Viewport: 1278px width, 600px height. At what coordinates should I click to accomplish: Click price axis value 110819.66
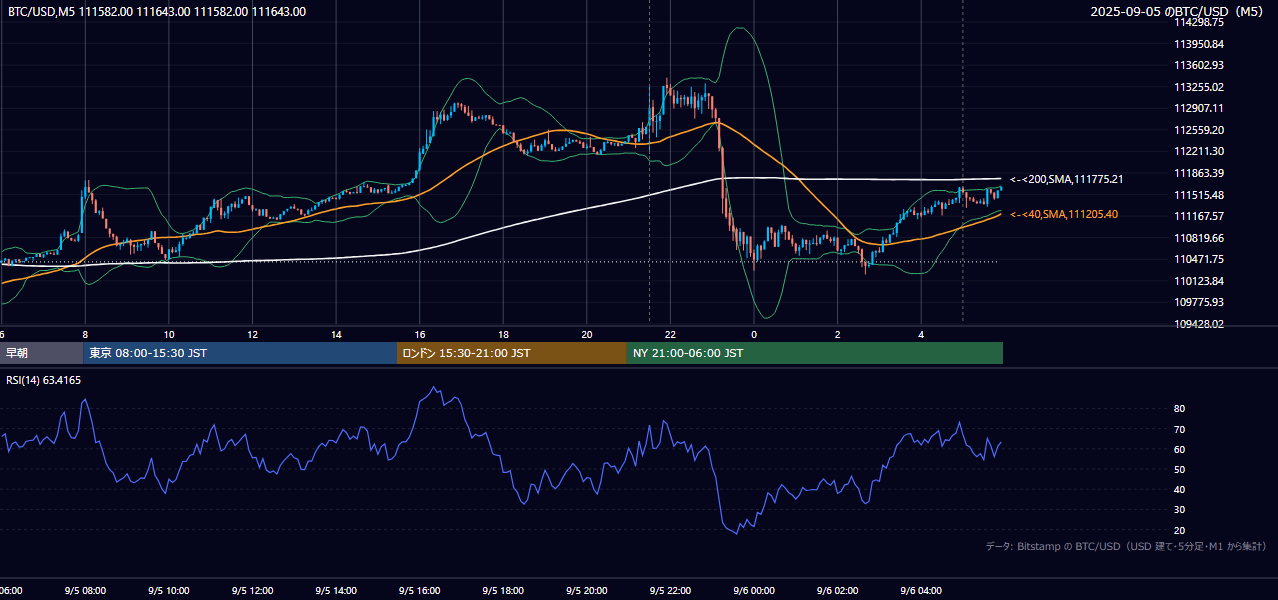(1199, 238)
